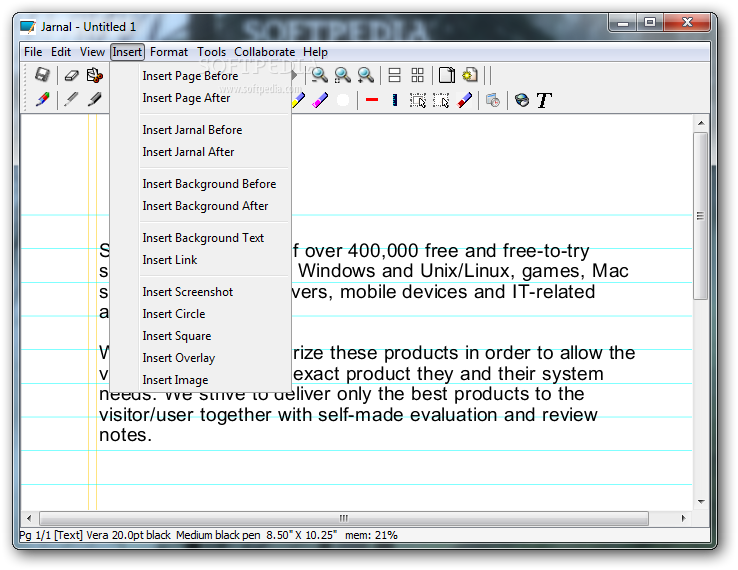This screenshot has width=738, height=570.
Task: Choose Insert Background Before
Action: [x=201, y=184]
